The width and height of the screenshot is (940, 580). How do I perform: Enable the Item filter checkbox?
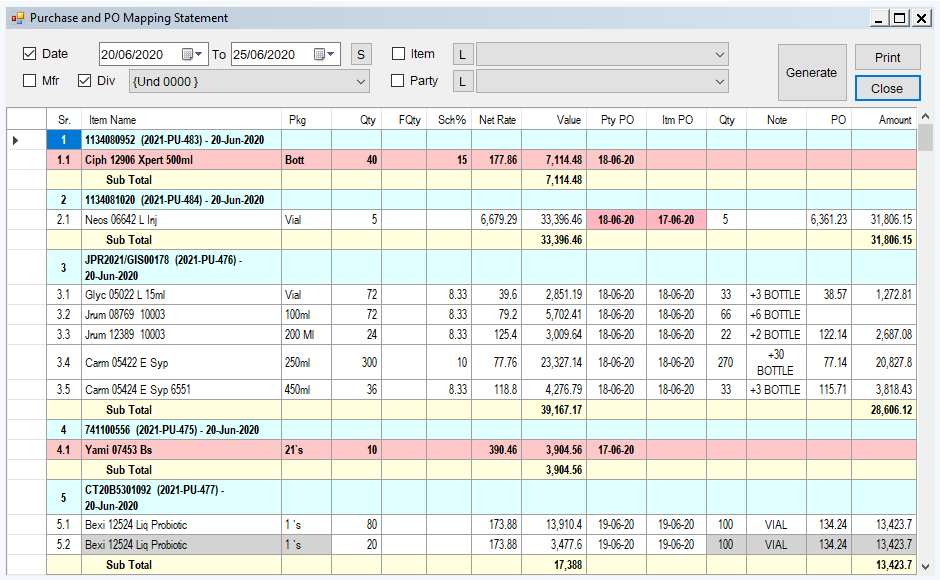tap(399, 54)
